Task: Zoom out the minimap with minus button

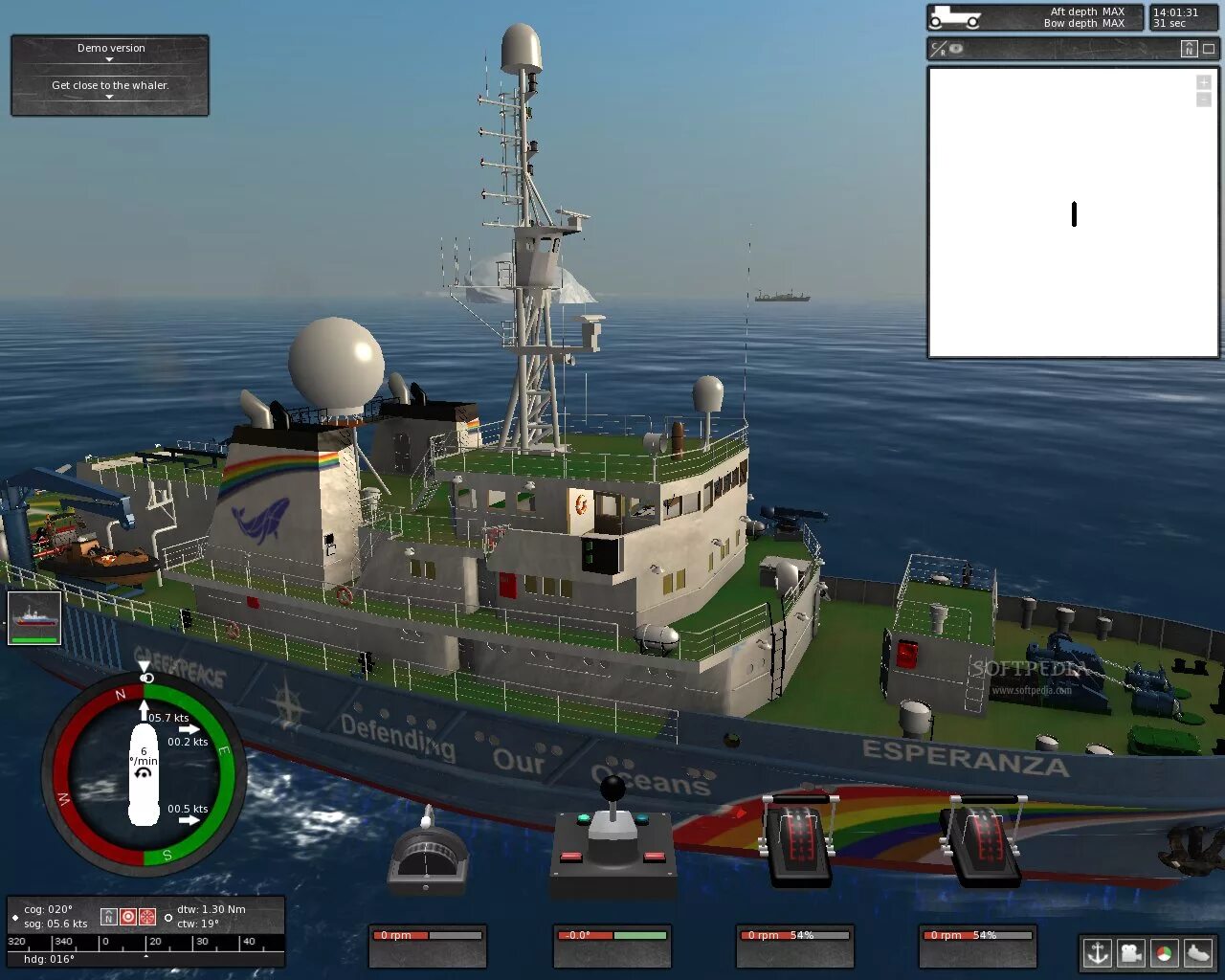Action: [x=1204, y=100]
